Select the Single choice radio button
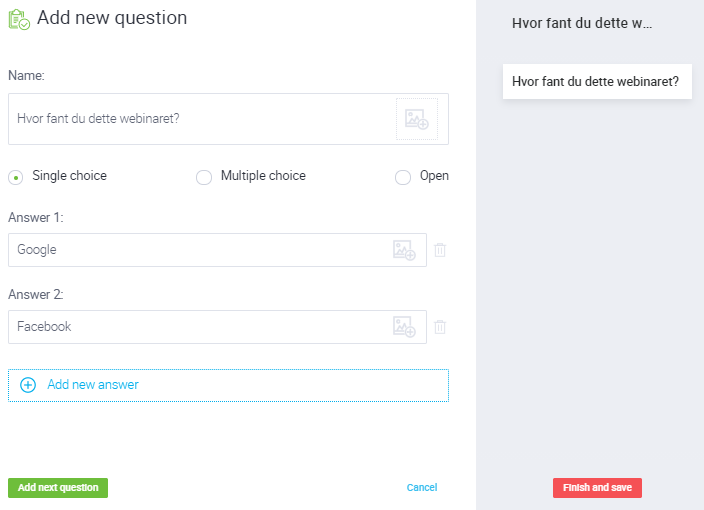The height and width of the screenshot is (510, 704). [x=16, y=177]
